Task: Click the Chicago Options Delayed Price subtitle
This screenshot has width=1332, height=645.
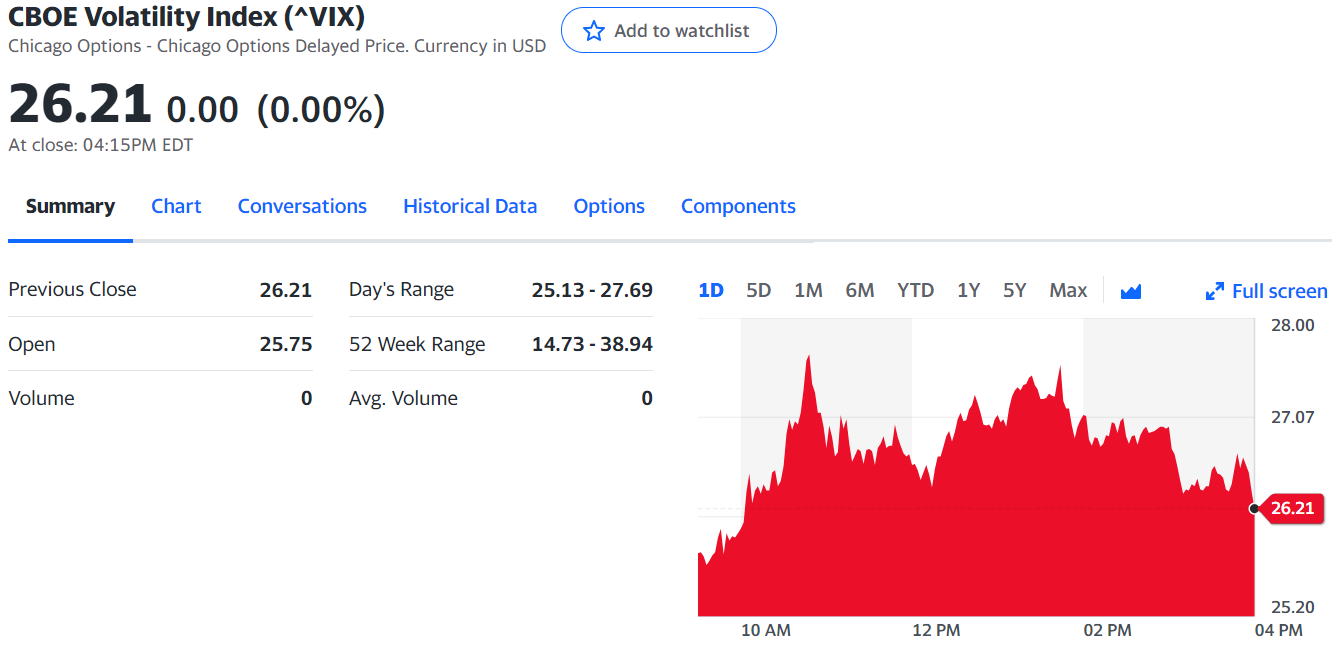Action: click(x=277, y=46)
